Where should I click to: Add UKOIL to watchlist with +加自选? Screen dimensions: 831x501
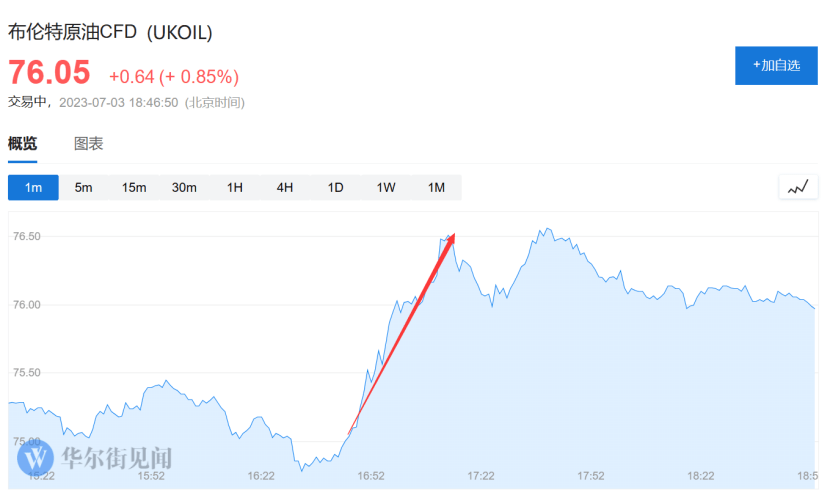(x=776, y=65)
